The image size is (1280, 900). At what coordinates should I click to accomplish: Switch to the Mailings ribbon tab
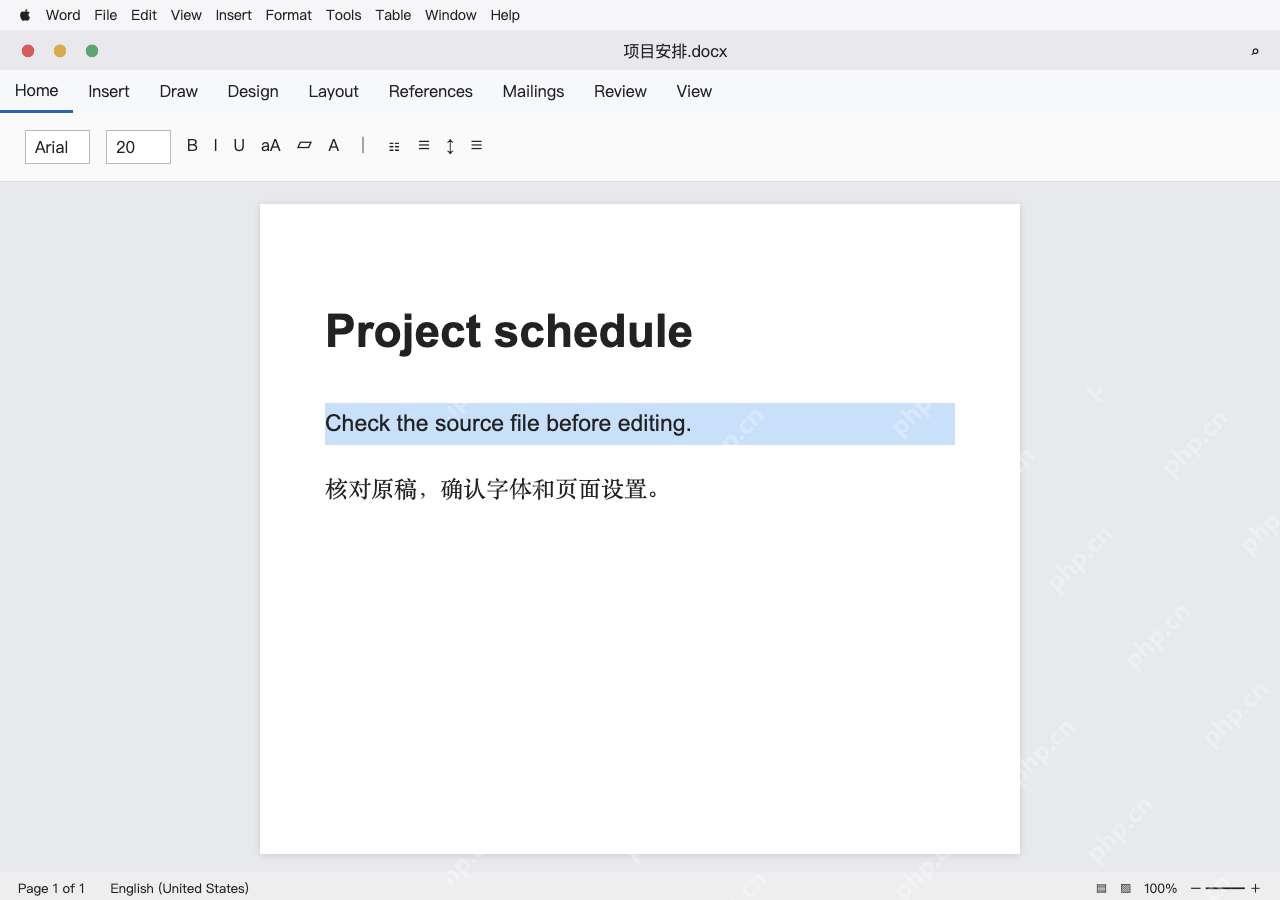[533, 91]
